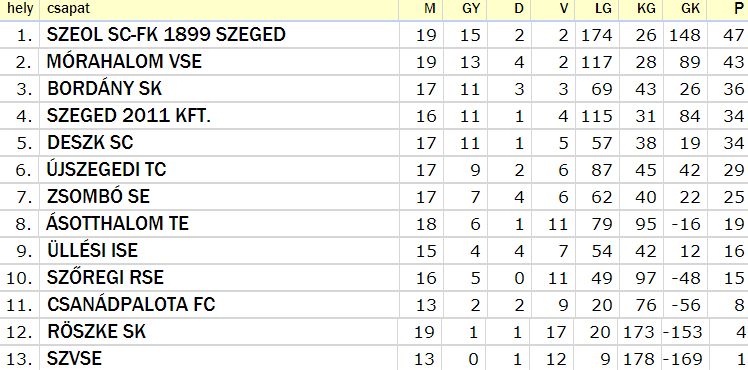Click the 'KG' column header
Viewport: 748px width, 370px height.
647,10
